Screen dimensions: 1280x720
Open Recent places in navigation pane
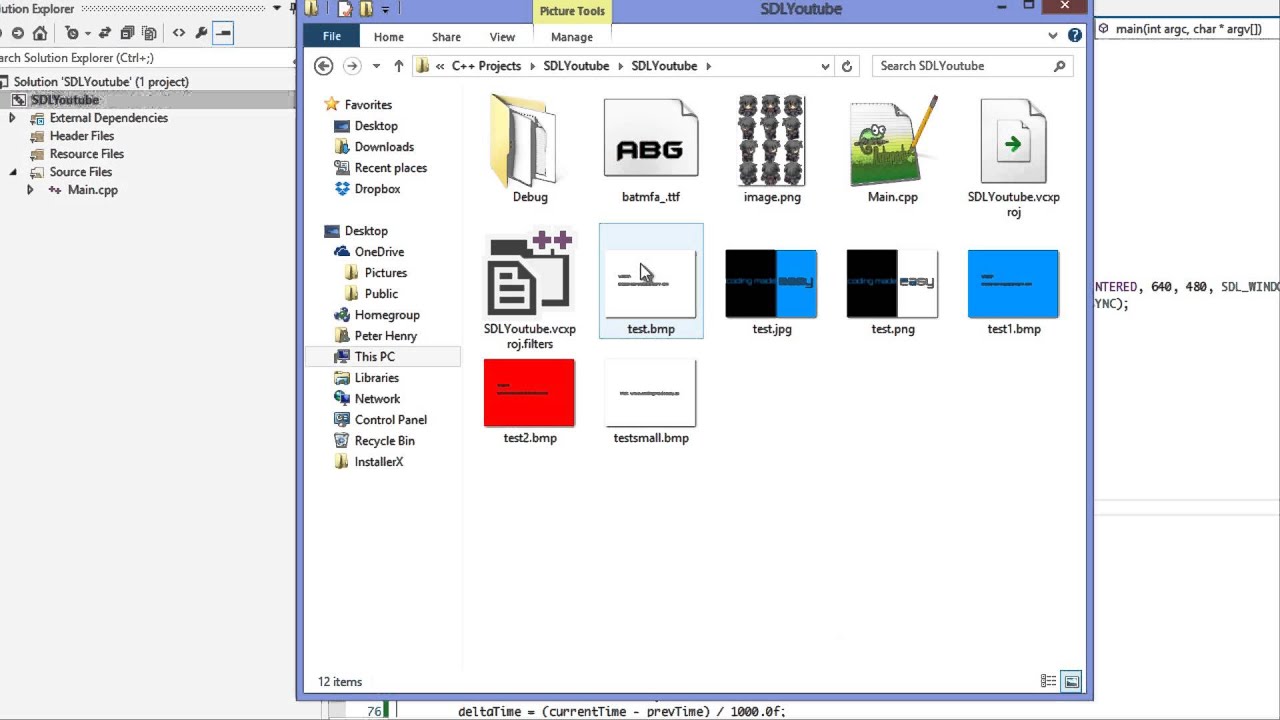click(390, 168)
